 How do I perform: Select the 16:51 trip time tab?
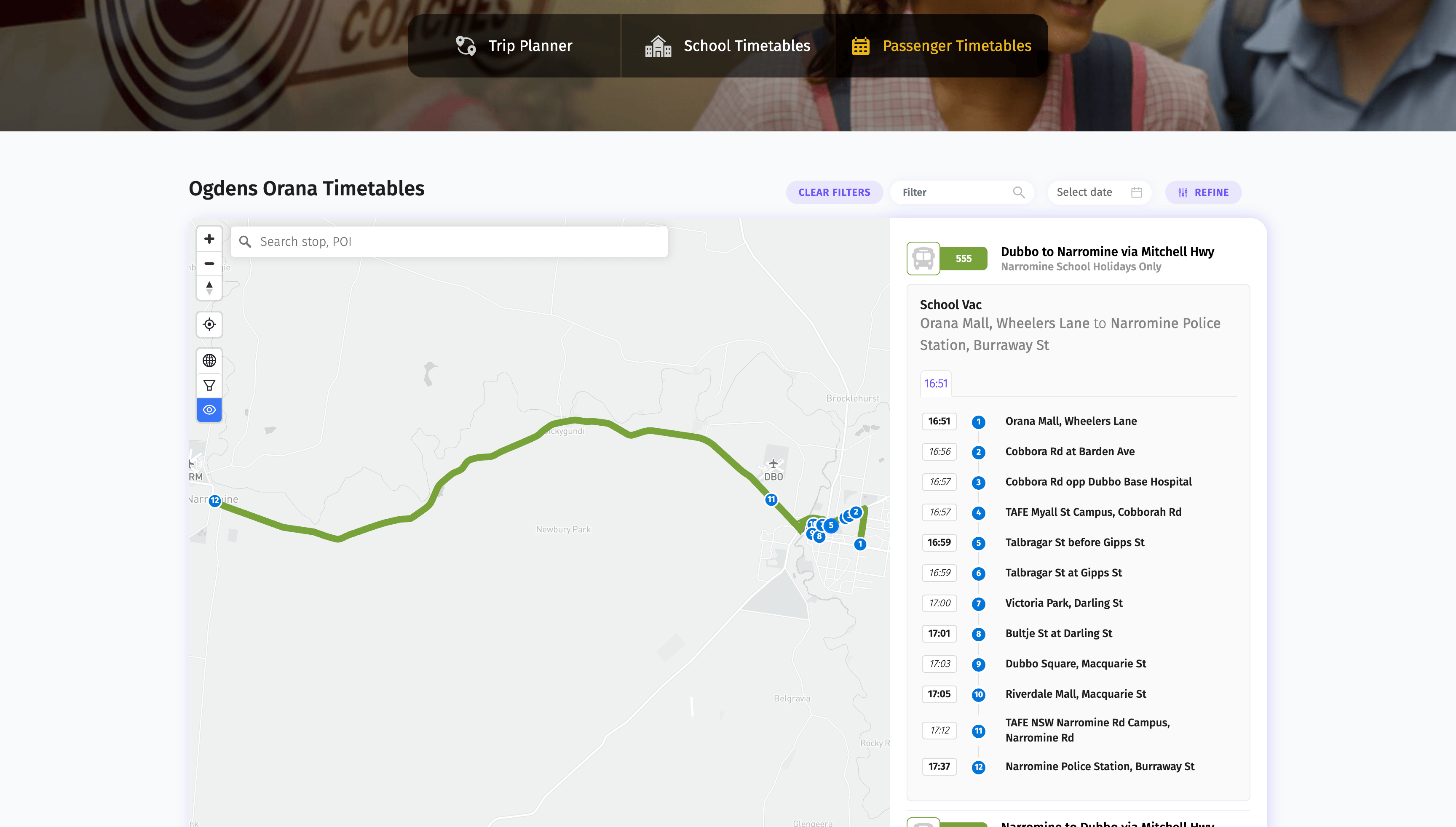[935, 384]
